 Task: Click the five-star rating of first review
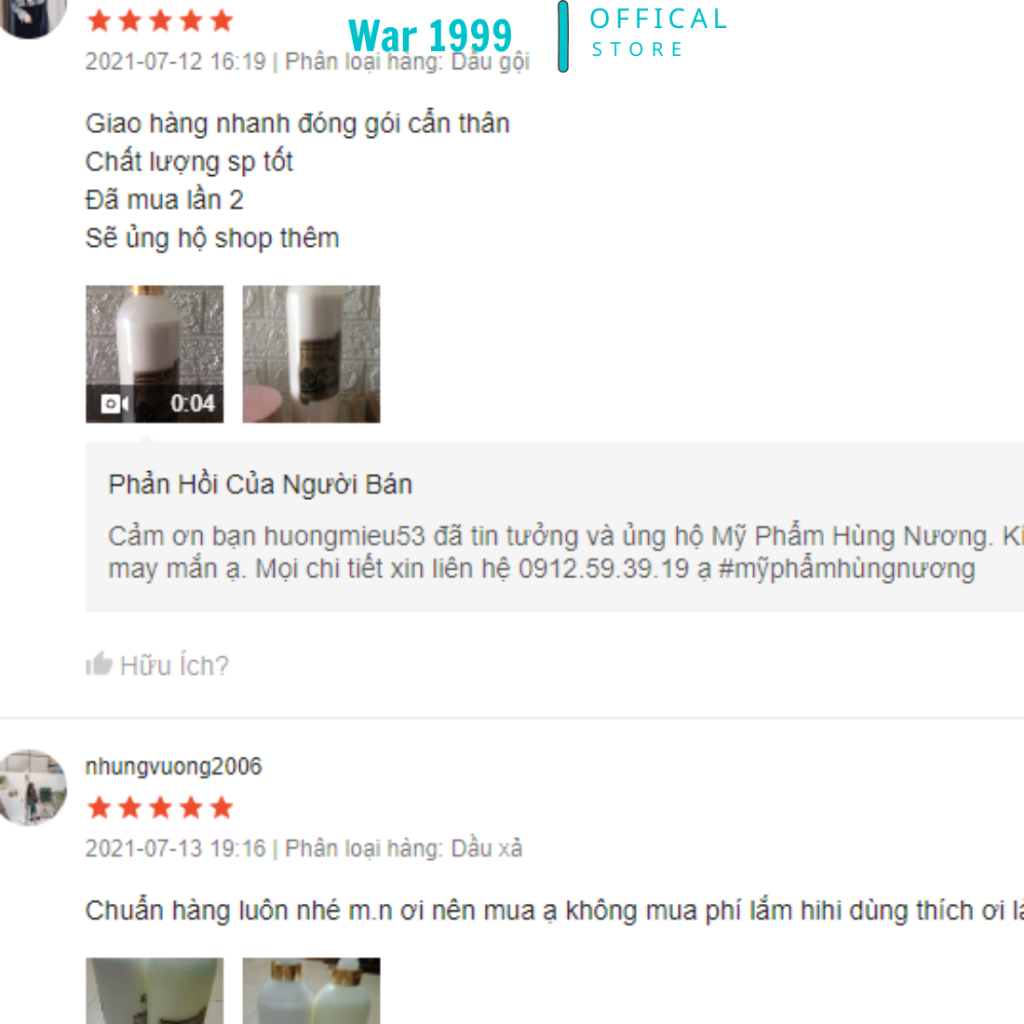point(160,21)
